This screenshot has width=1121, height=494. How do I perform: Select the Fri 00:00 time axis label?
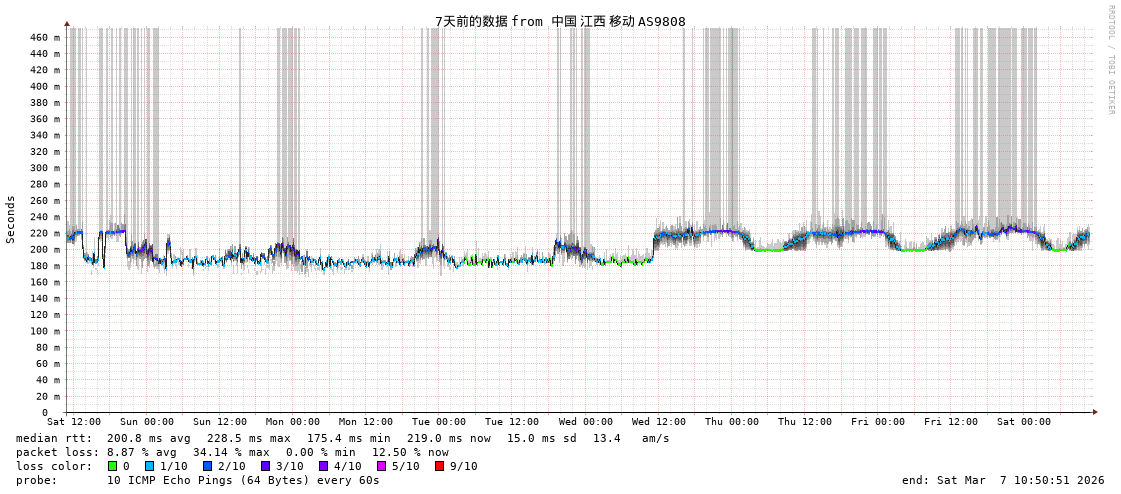(x=878, y=422)
